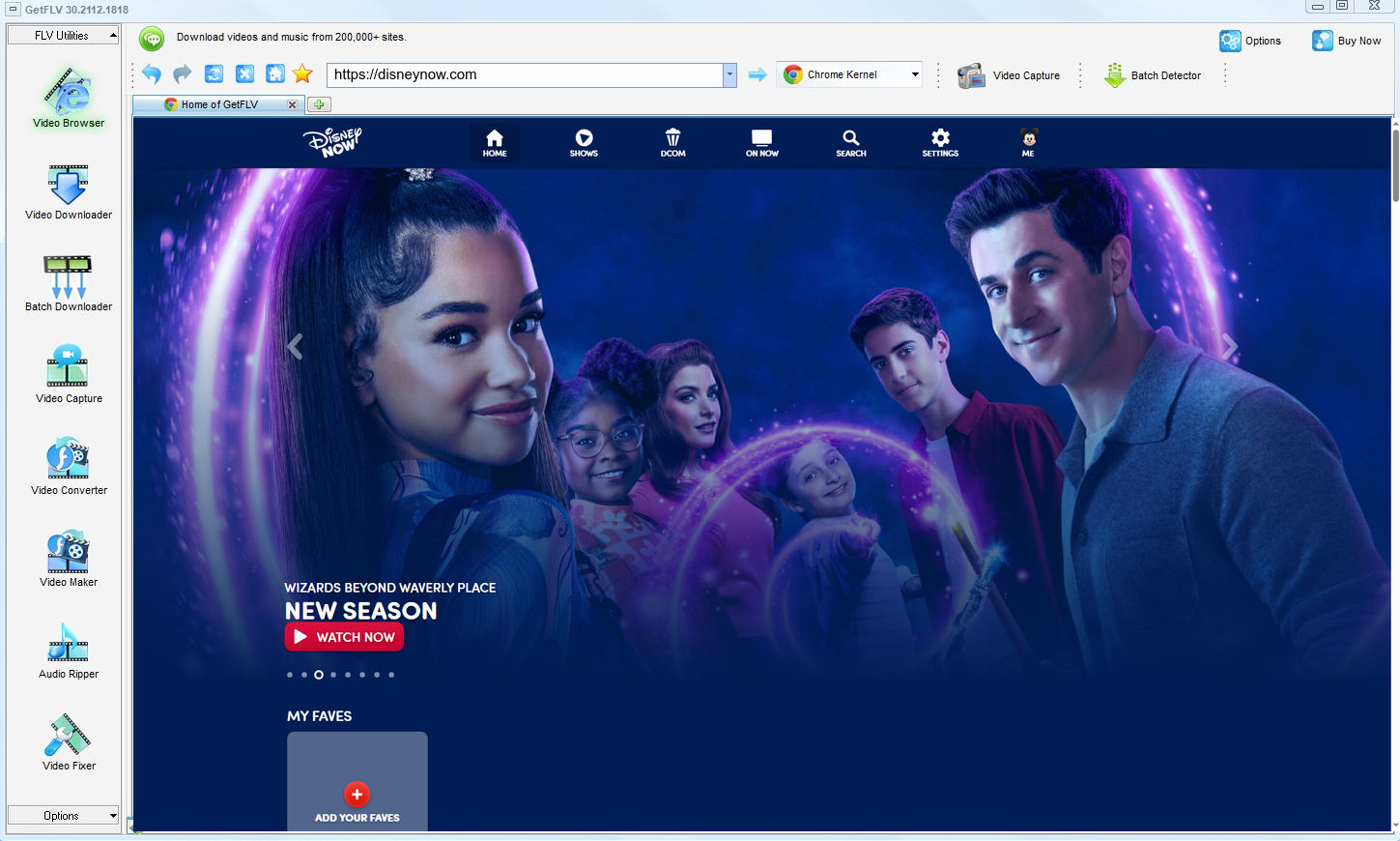The height and width of the screenshot is (841, 1400).
Task: Select the second carousel dot
Action: [x=304, y=675]
